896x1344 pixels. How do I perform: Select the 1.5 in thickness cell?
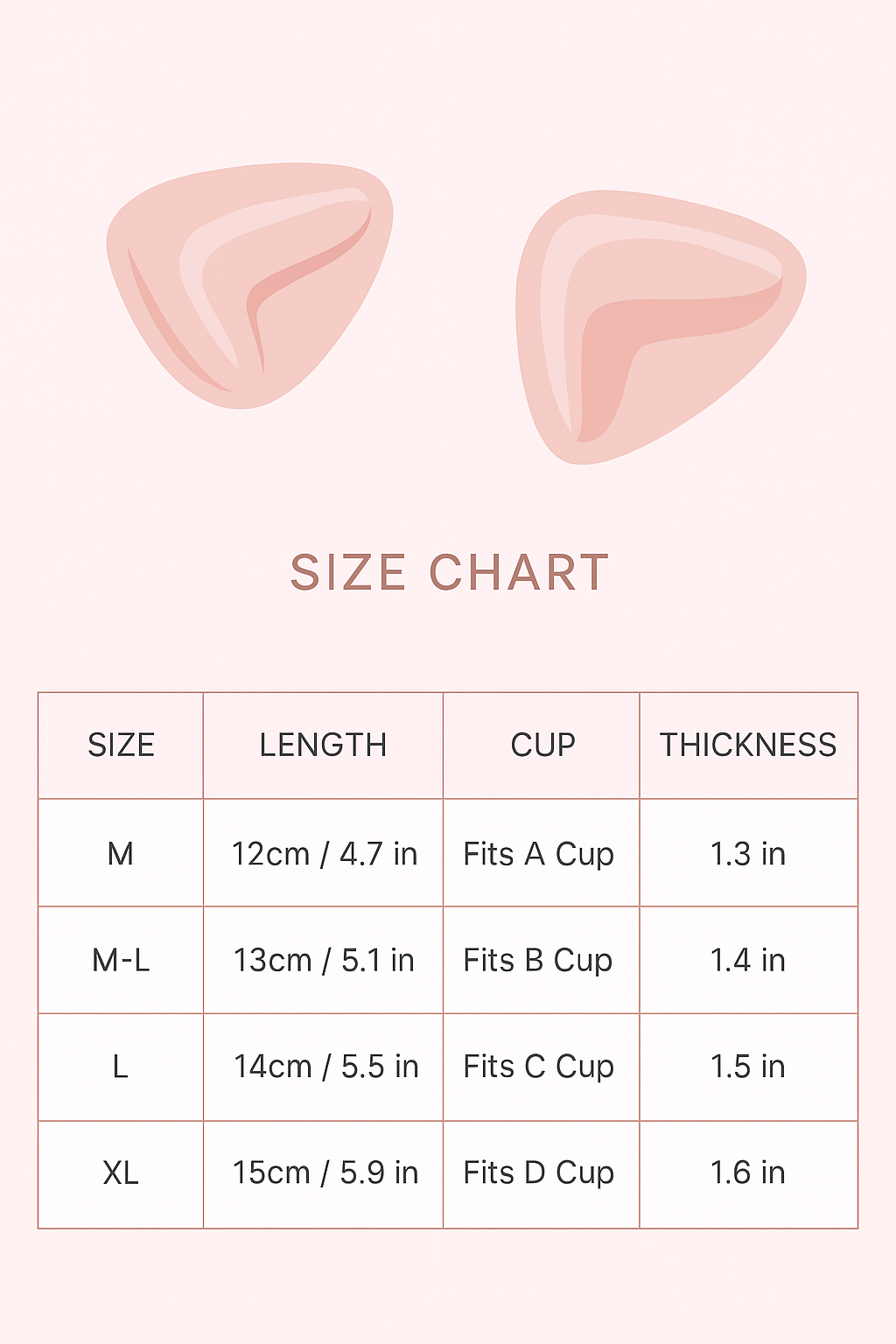click(x=748, y=1067)
